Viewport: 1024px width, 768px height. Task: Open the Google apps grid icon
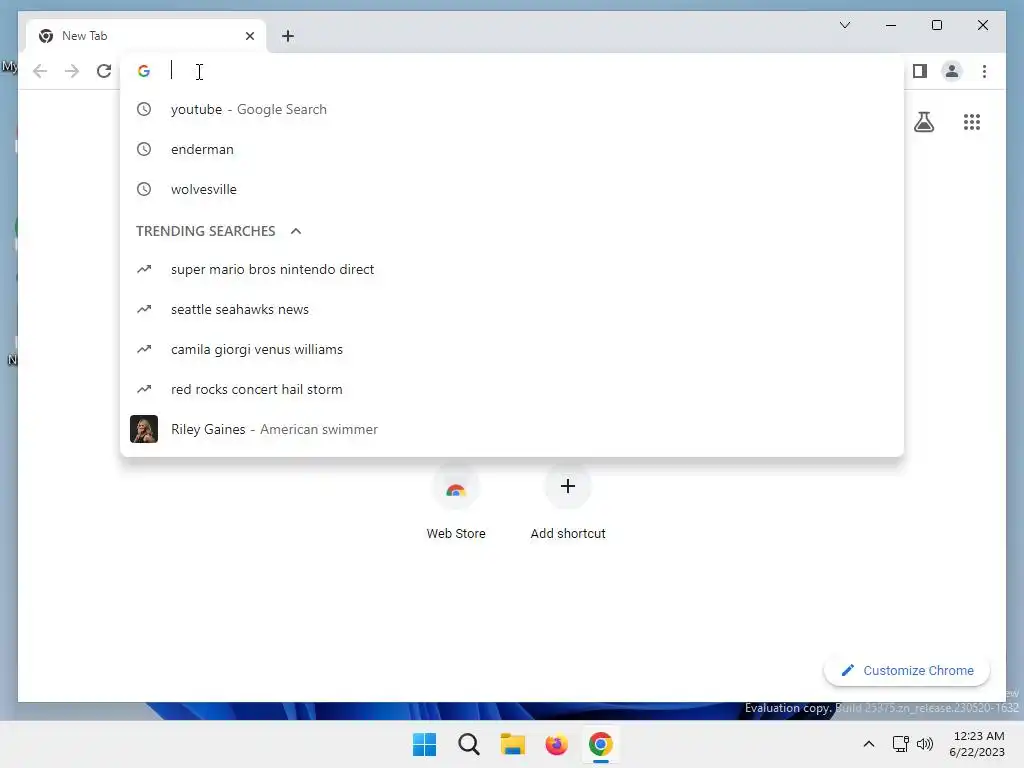coord(972,121)
